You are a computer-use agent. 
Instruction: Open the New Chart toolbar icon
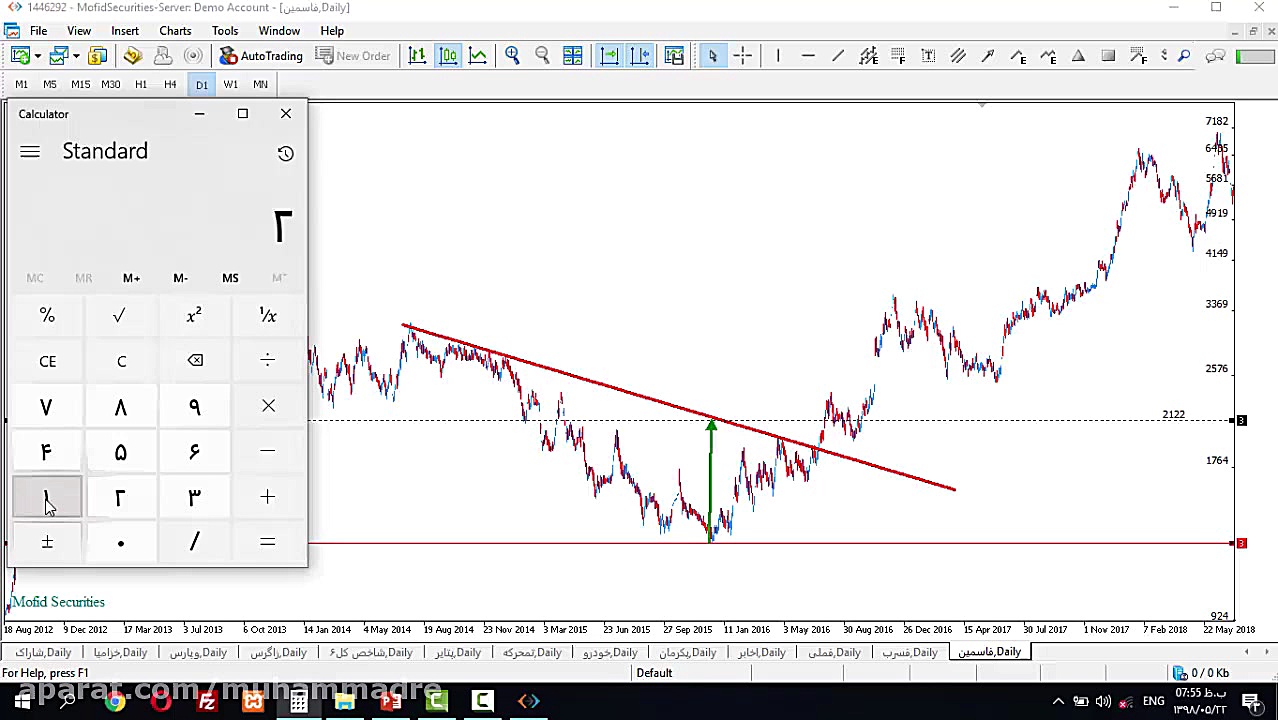20,56
